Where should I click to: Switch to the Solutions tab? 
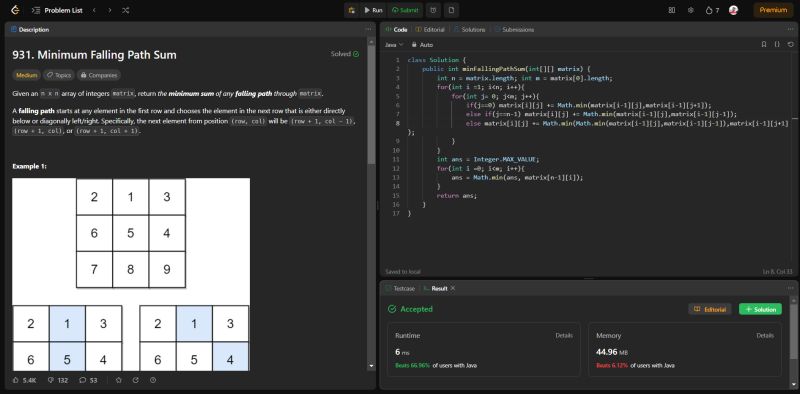[x=469, y=30]
